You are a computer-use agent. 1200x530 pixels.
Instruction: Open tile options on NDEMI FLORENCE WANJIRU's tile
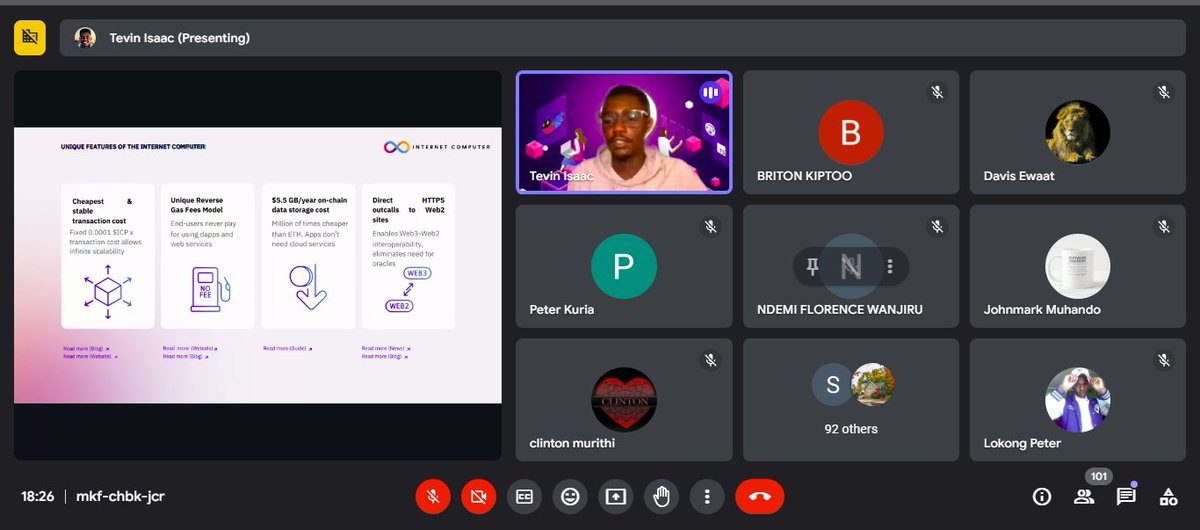click(x=889, y=266)
